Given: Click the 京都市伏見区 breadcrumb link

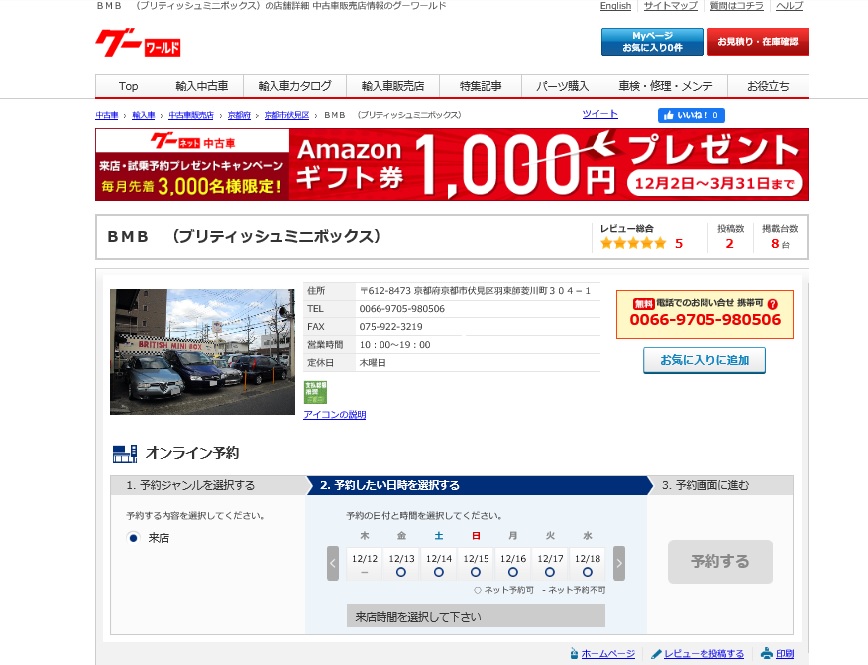Looking at the screenshot, I should coord(286,115).
